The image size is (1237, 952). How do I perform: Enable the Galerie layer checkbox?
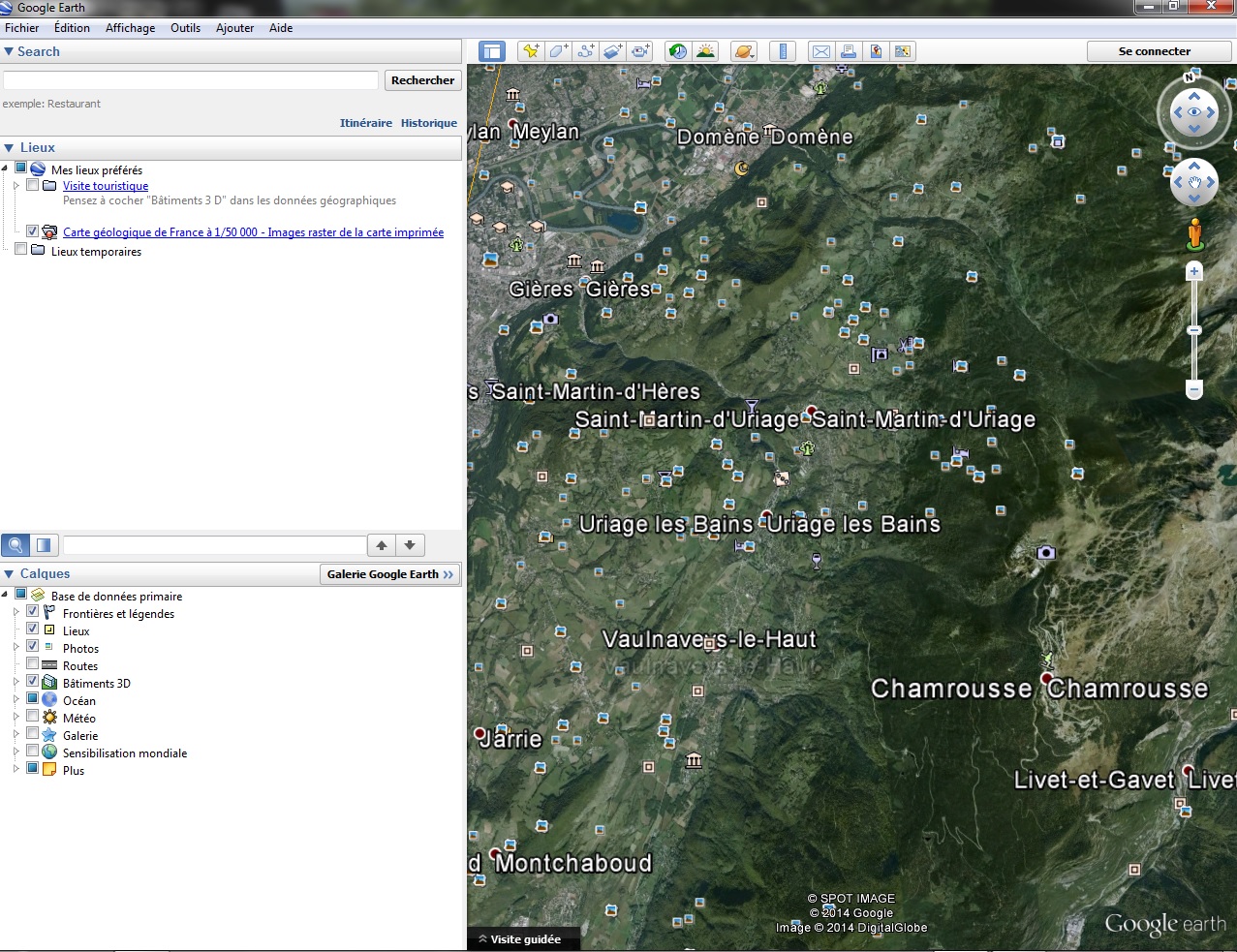tap(33, 734)
